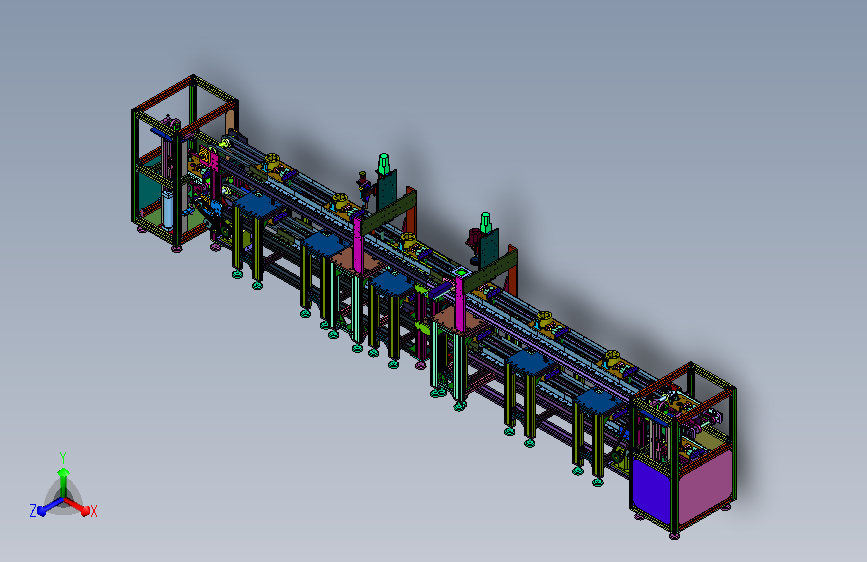Select the blue side panel on right enclosure
Screen dimensions: 867x562
(x=652, y=490)
